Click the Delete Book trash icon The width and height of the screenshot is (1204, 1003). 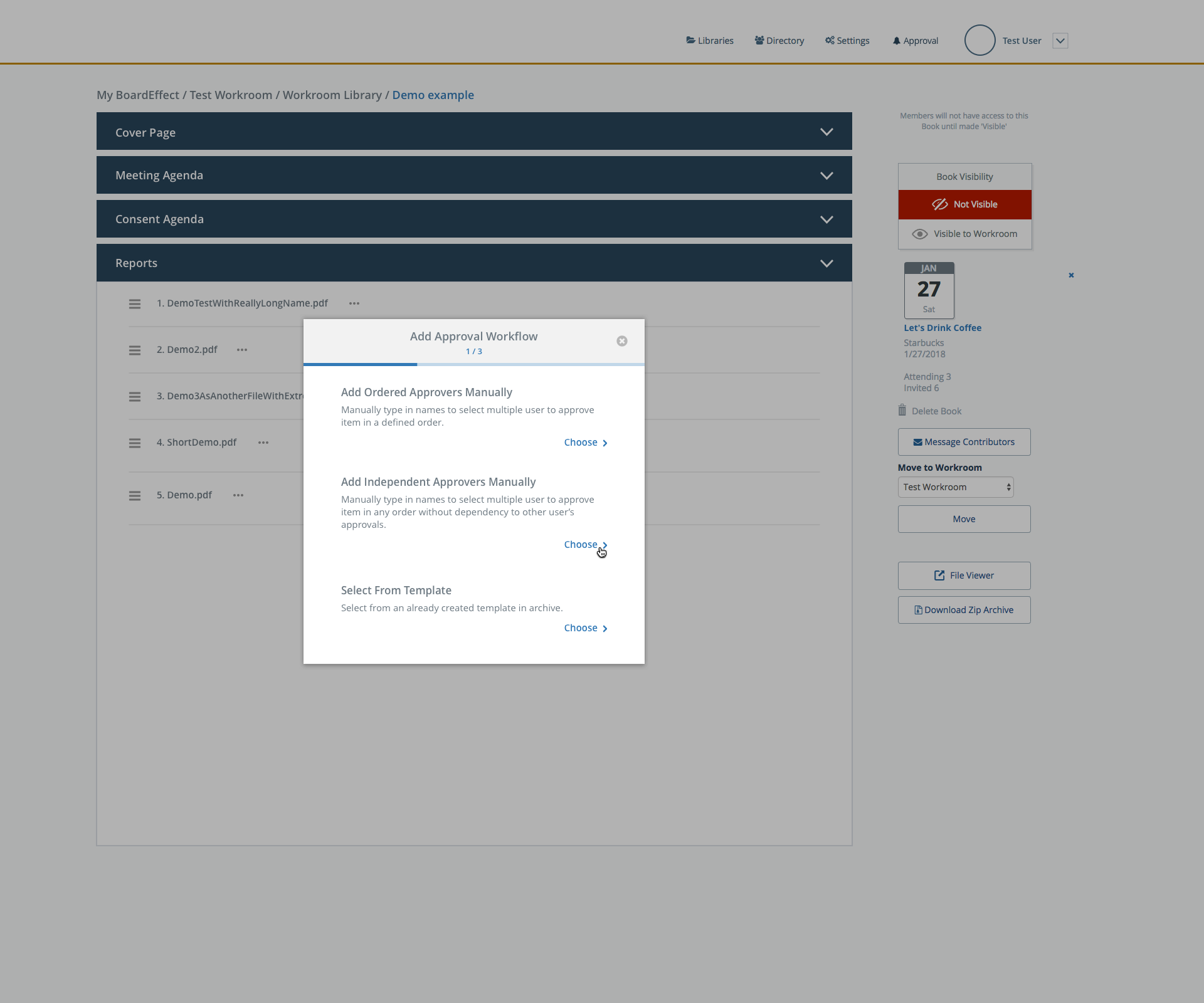[x=902, y=411]
